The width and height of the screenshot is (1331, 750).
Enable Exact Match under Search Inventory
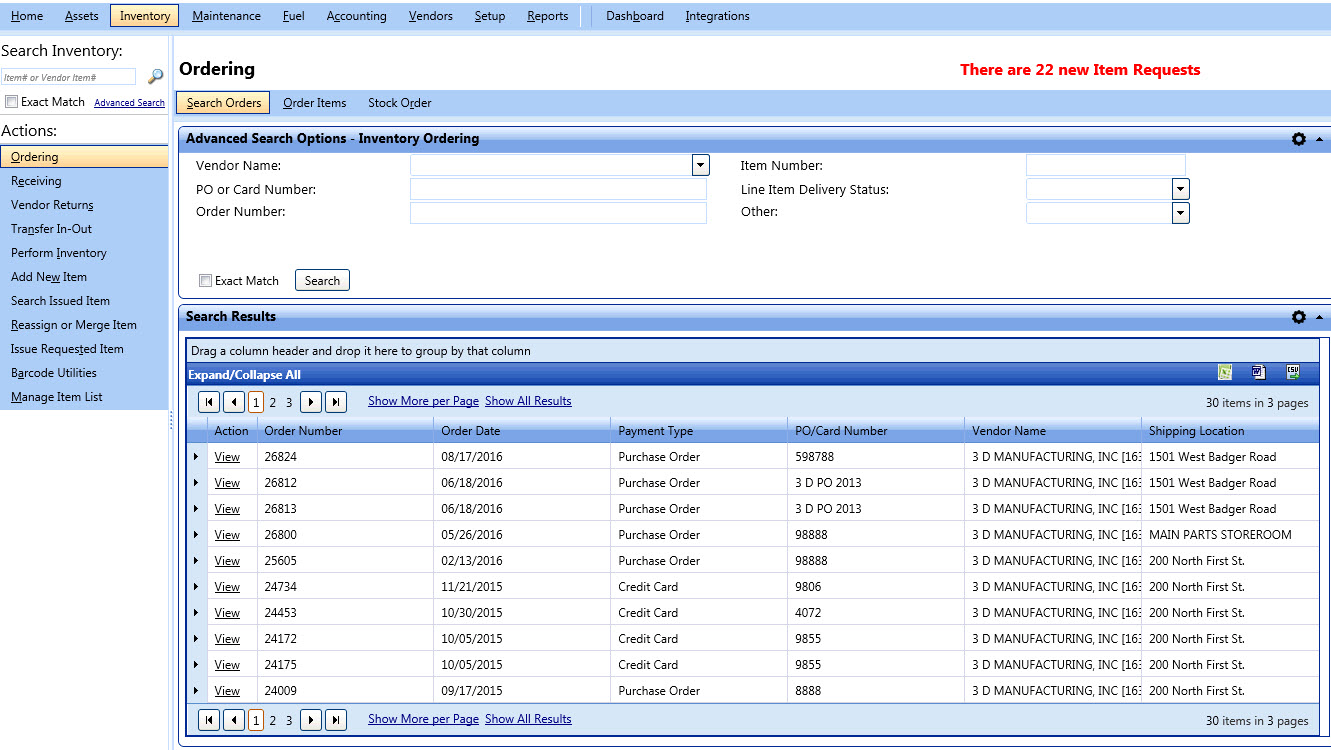(11, 101)
